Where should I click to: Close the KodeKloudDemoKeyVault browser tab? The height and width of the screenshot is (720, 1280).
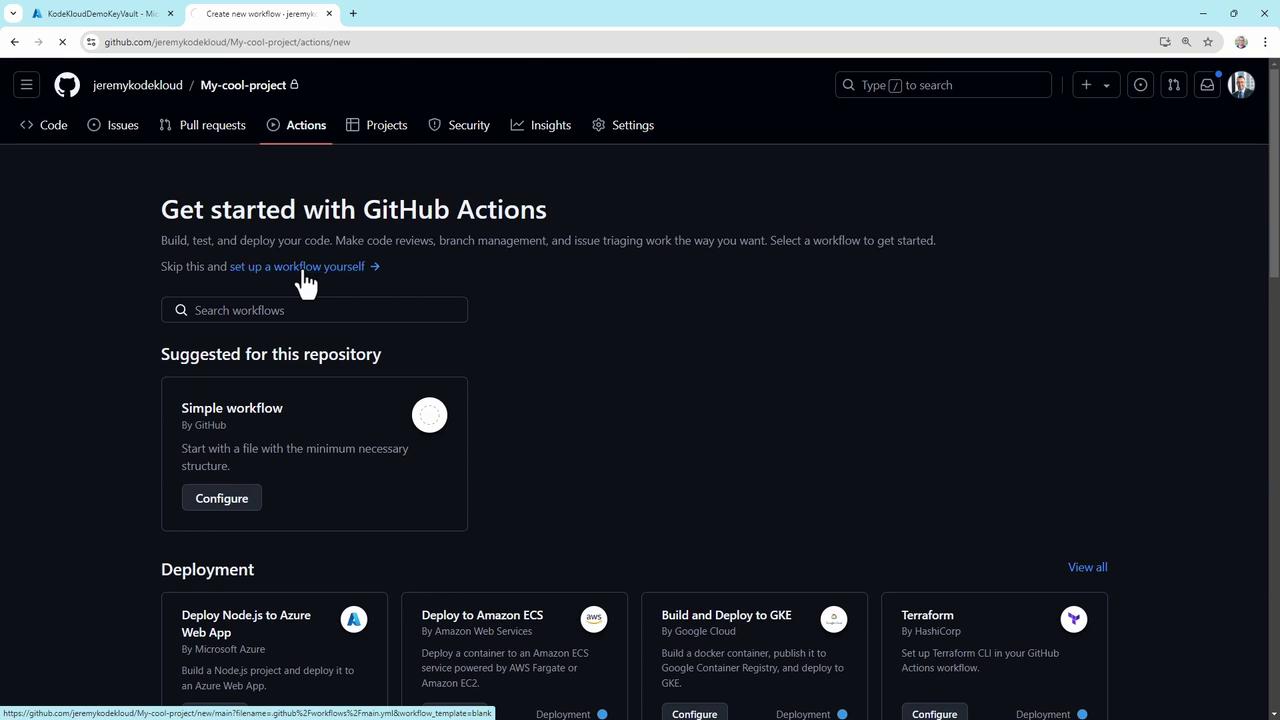170,14
